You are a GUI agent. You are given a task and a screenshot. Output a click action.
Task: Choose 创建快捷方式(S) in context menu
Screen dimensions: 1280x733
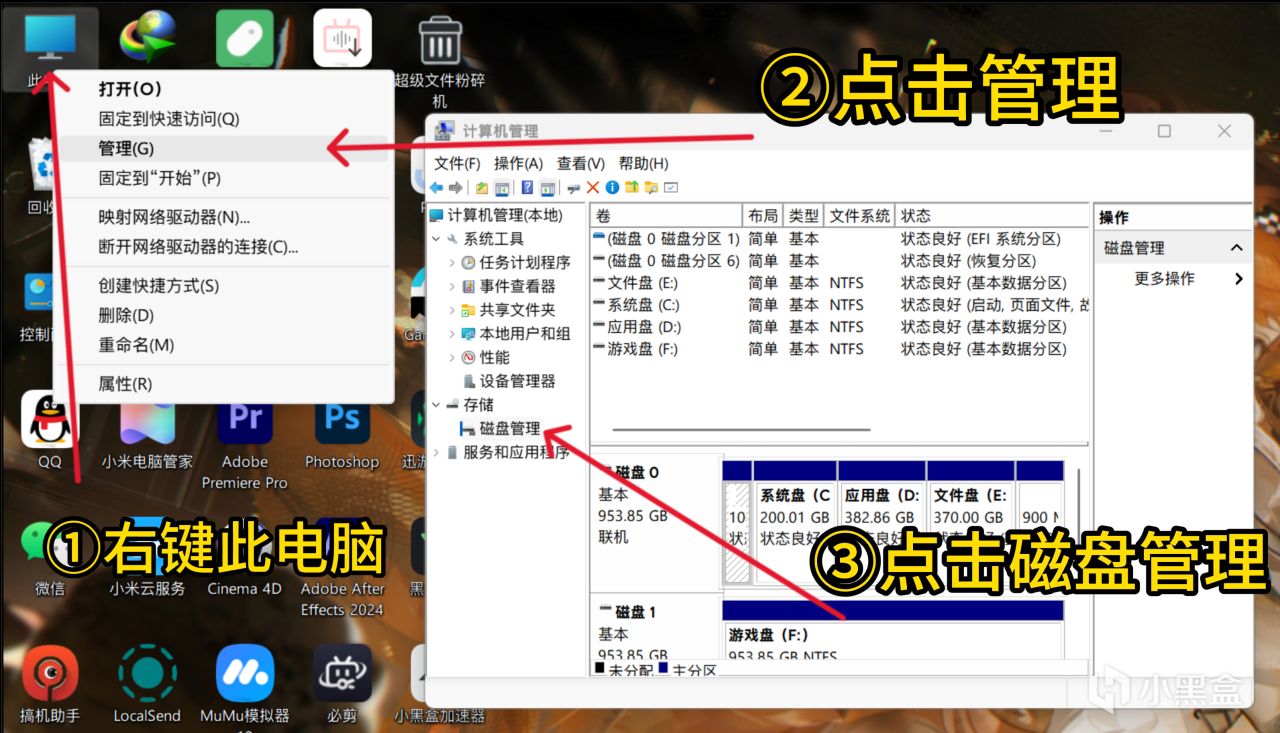pyautogui.click(x=224, y=286)
